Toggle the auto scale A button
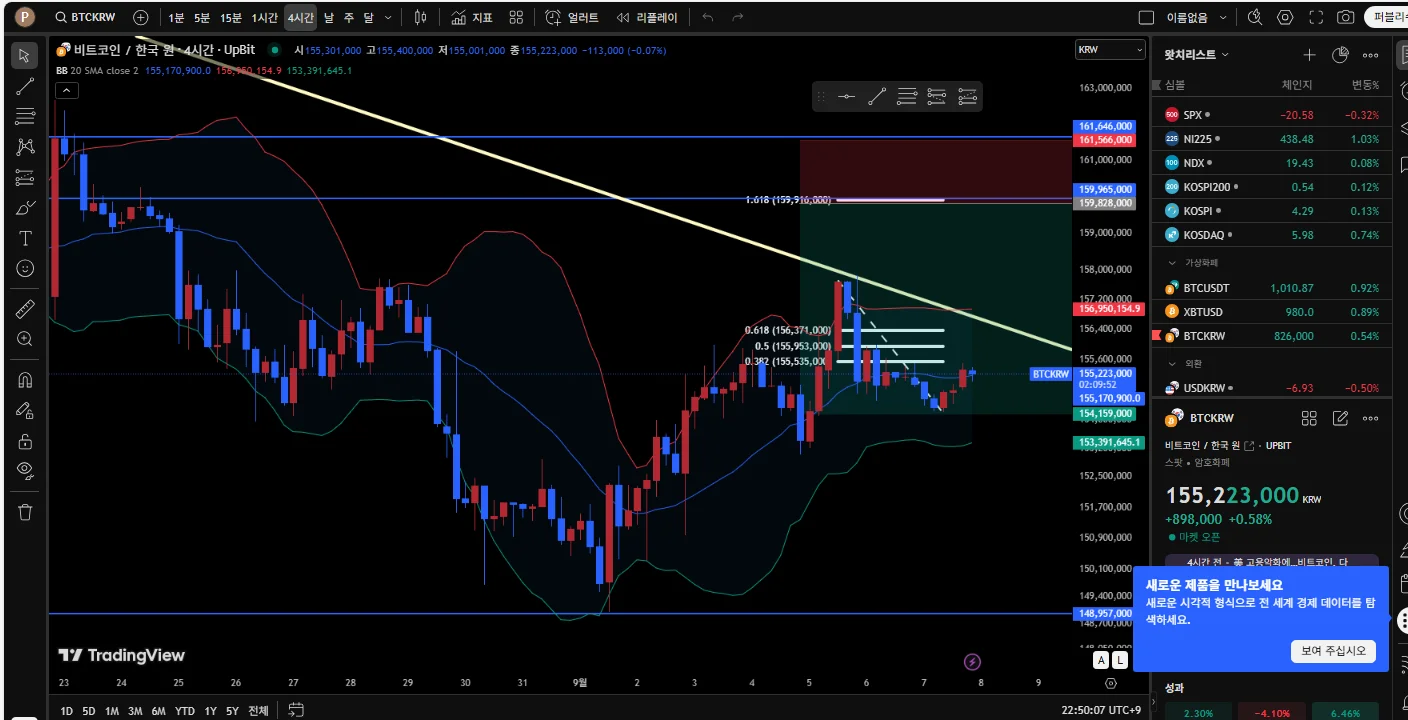This screenshot has width=1408, height=720. tap(1101, 660)
